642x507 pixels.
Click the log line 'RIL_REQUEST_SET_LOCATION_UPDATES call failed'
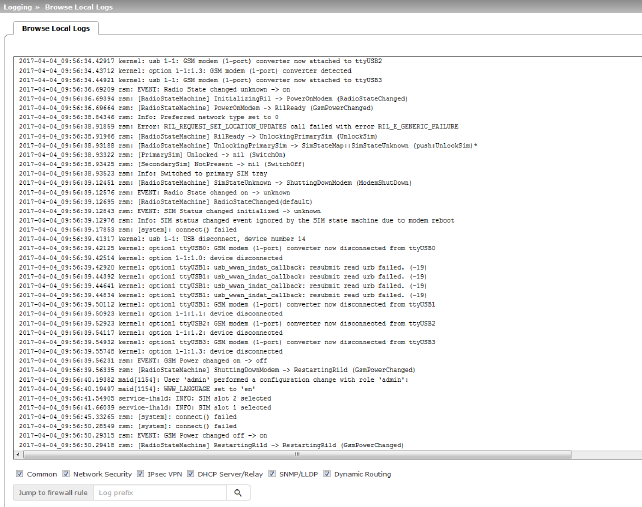point(238,127)
